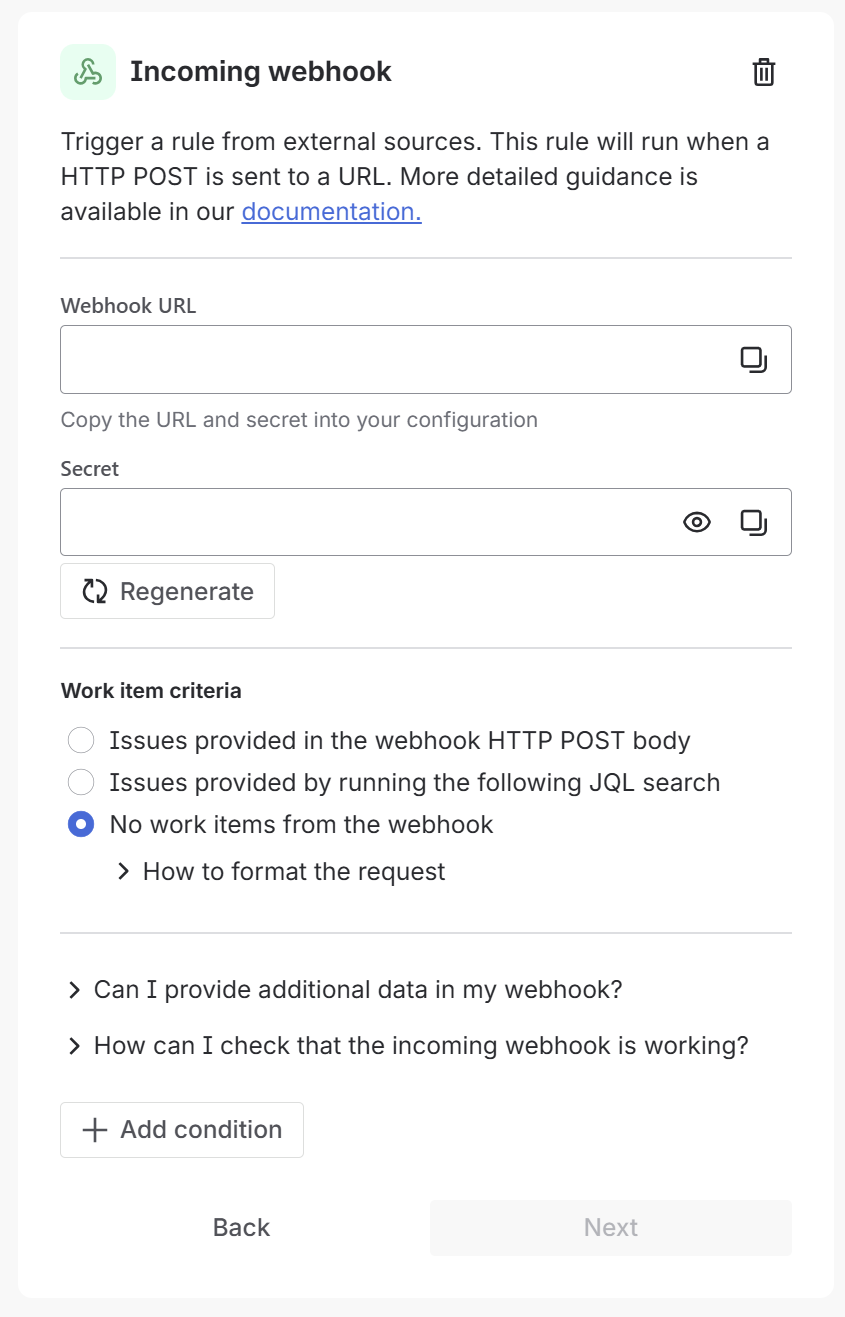845x1317 pixels.
Task: Copy the Secret using the copy icon
Action: pos(755,521)
